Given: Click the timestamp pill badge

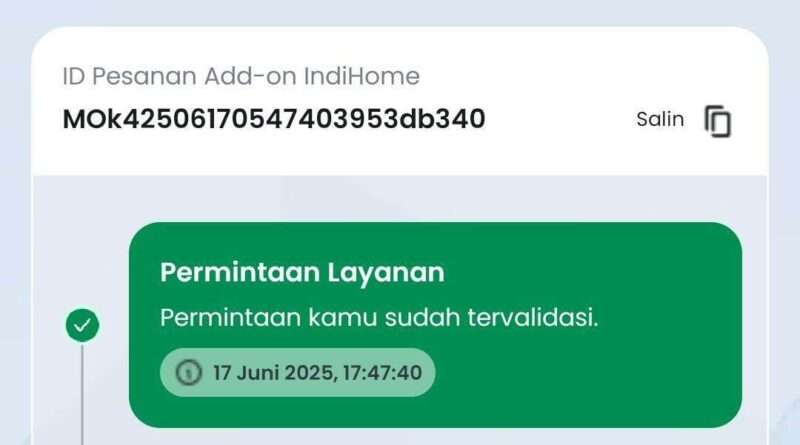Looking at the screenshot, I should [297, 373].
